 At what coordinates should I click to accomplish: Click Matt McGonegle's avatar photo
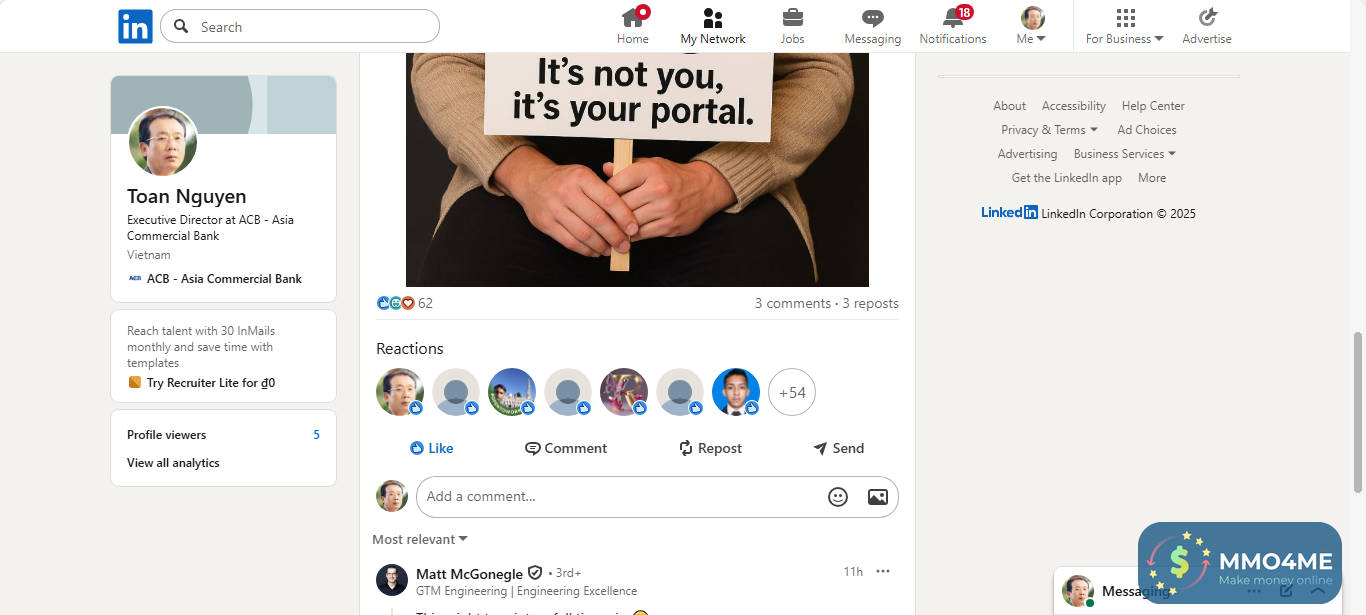click(x=392, y=580)
